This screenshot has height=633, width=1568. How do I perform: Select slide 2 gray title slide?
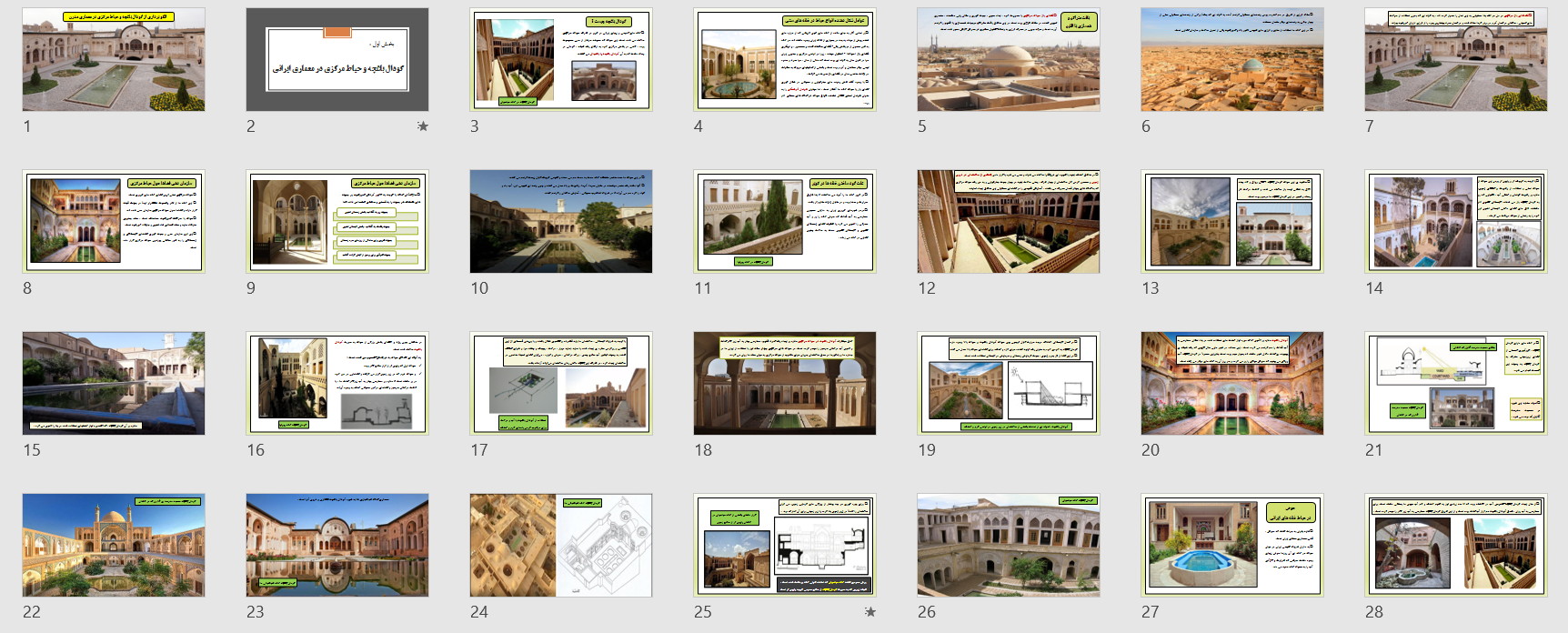(337, 60)
